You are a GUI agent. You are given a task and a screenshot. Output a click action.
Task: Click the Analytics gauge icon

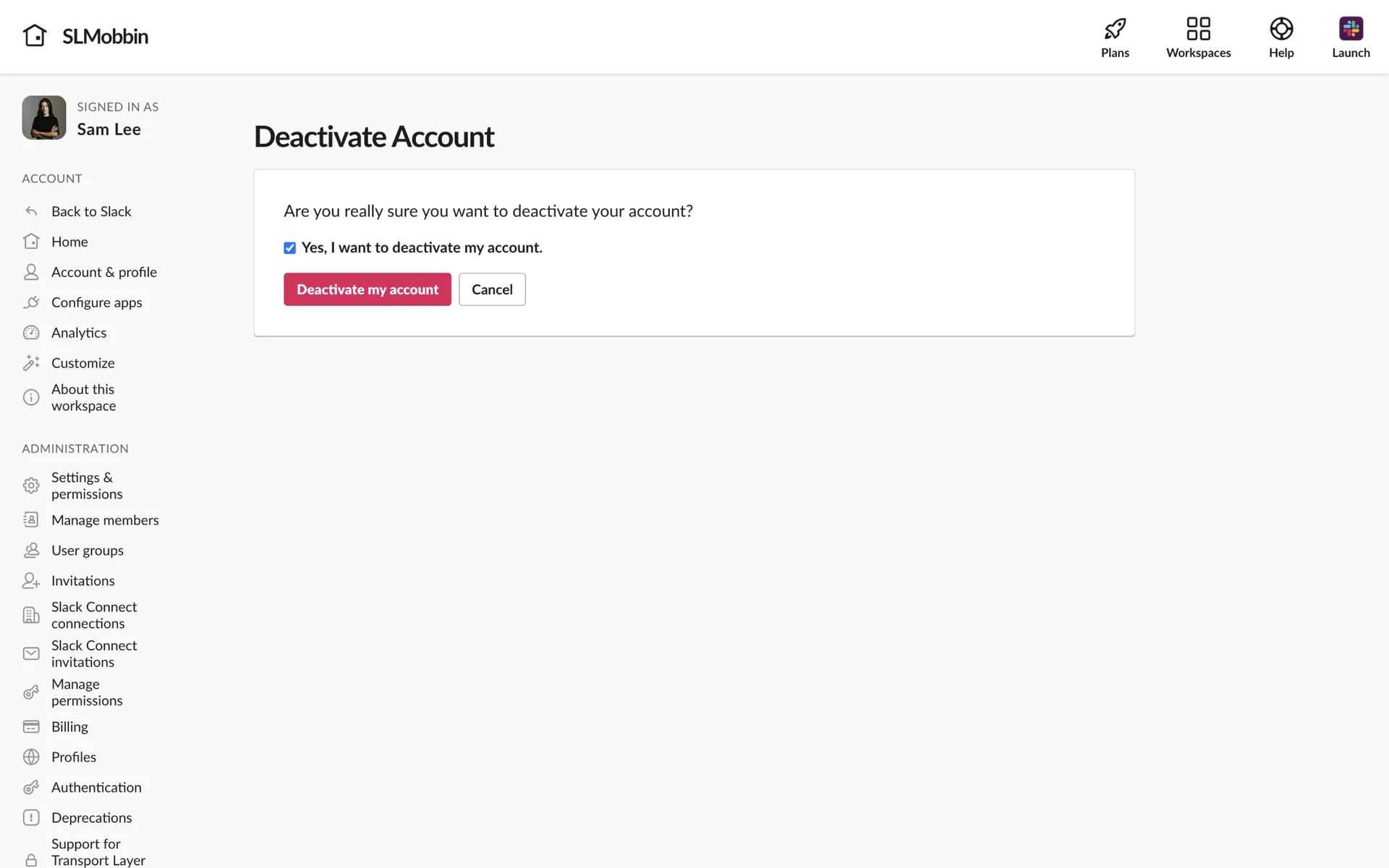tap(31, 333)
